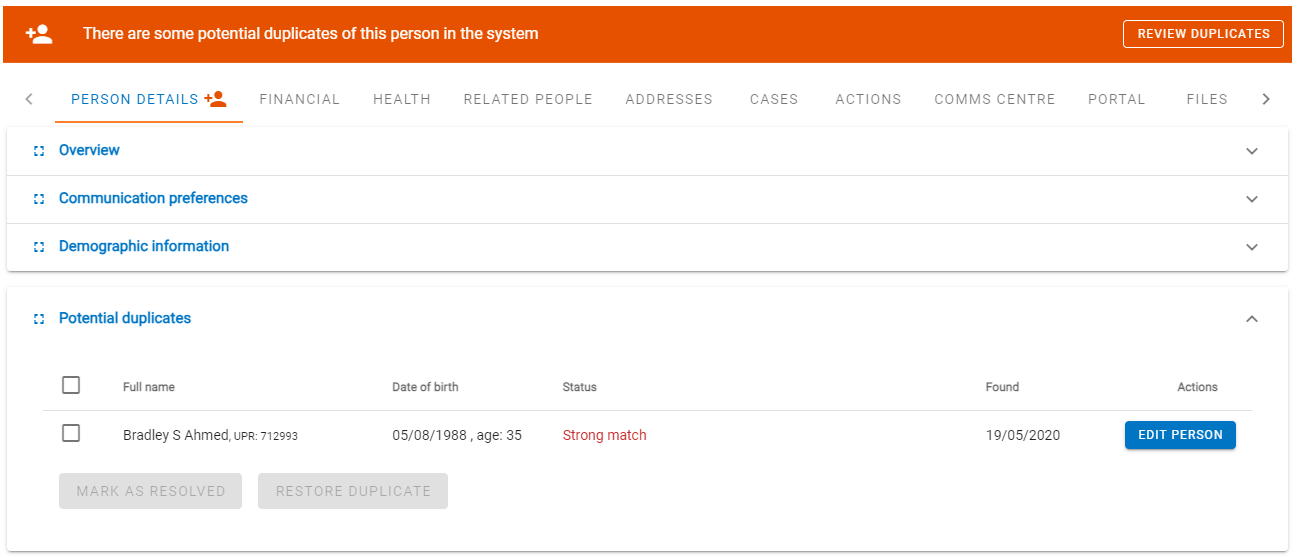Show more tabs with the right arrow
This screenshot has height=557, width=1299.
click(x=1266, y=99)
